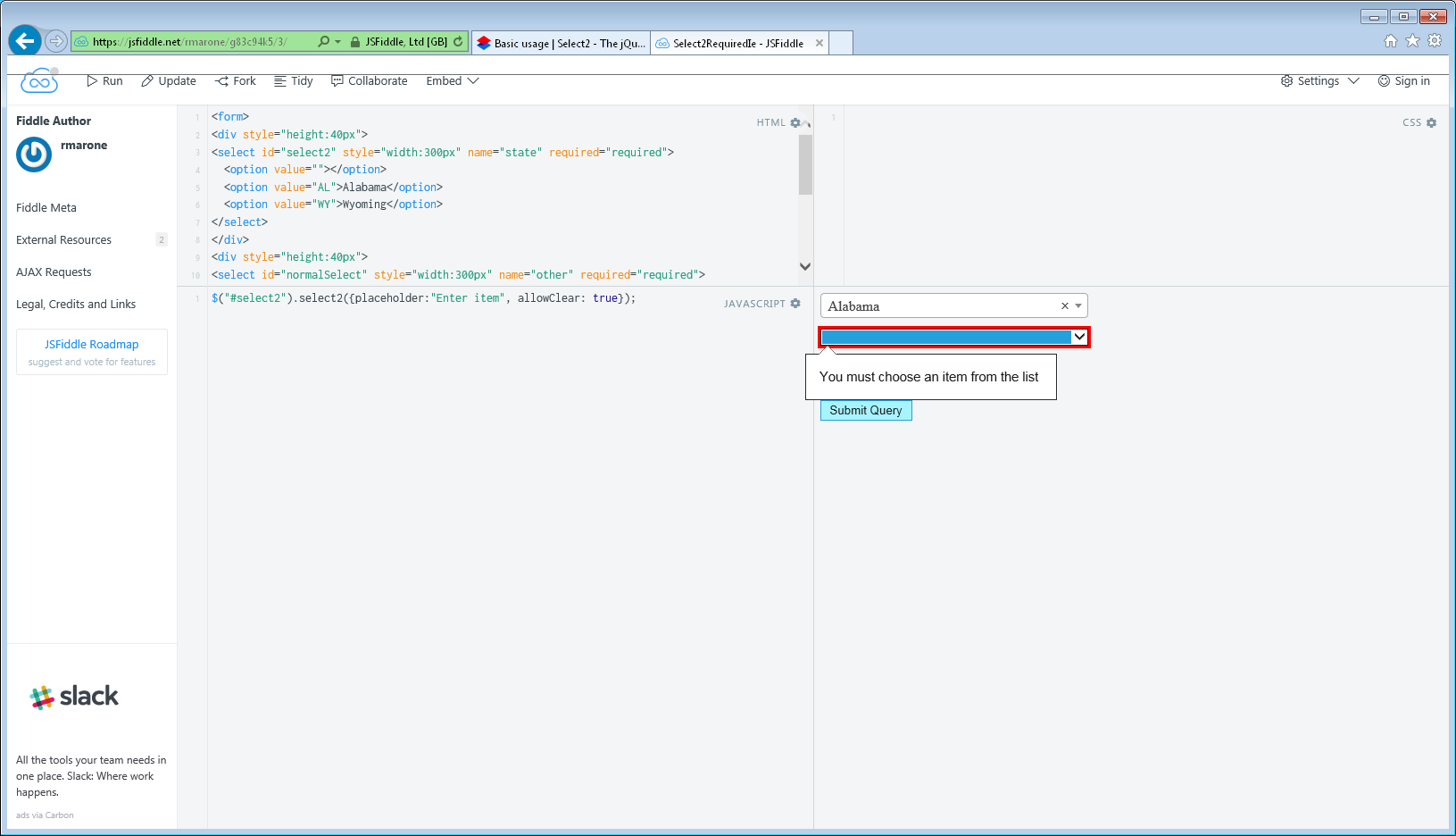This screenshot has width=1456, height=836.
Task: Expand the Embed menu
Action: [452, 80]
